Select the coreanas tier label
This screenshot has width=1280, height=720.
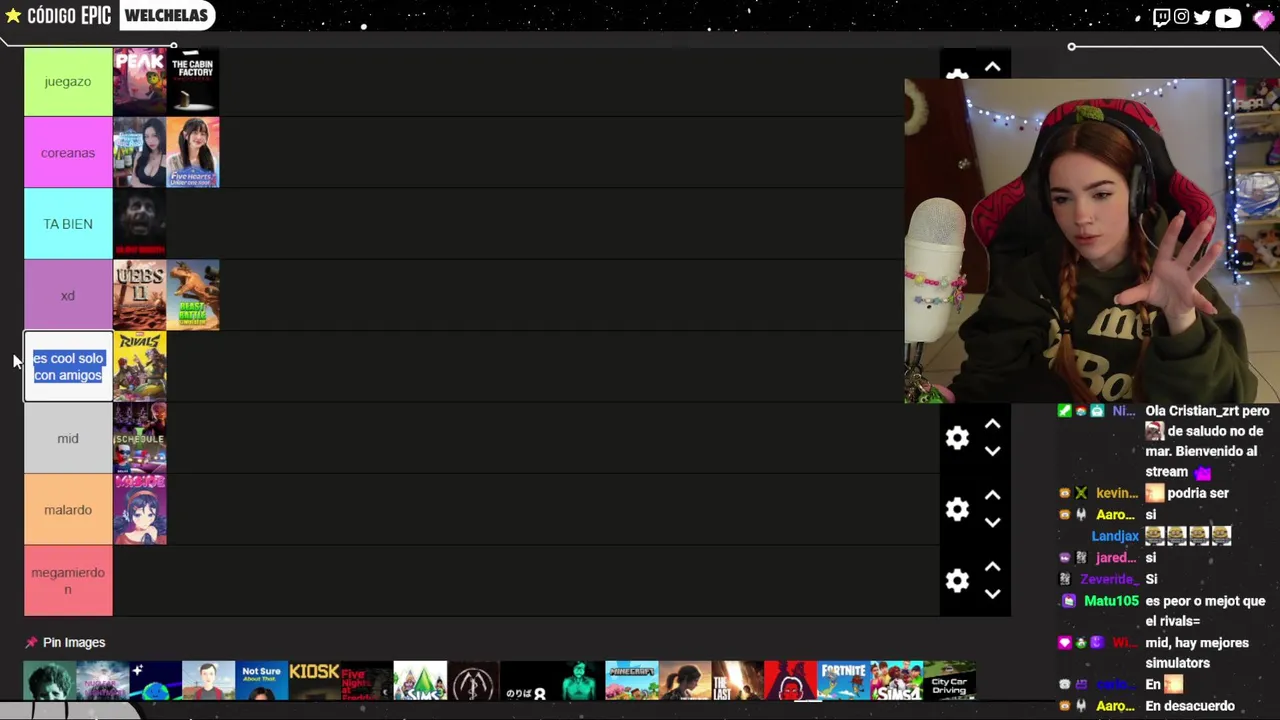pos(68,153)
